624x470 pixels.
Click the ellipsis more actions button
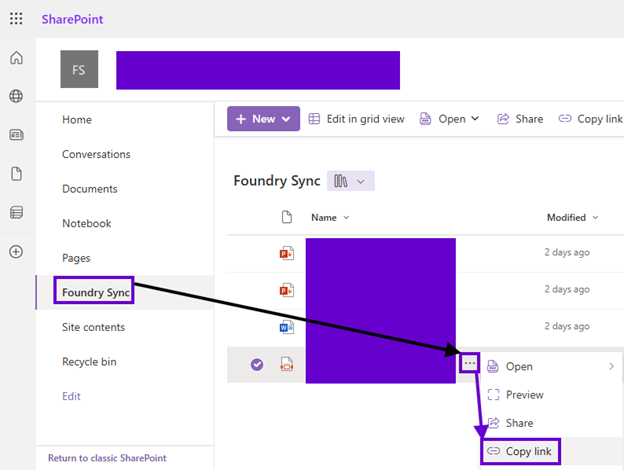point(470,363)
